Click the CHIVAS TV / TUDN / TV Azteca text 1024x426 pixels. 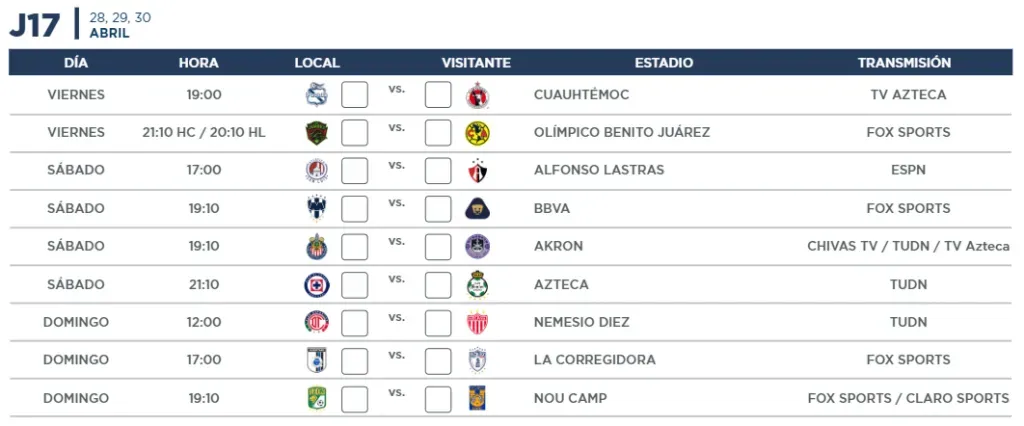pyautogui.click(x=908, y=246)
